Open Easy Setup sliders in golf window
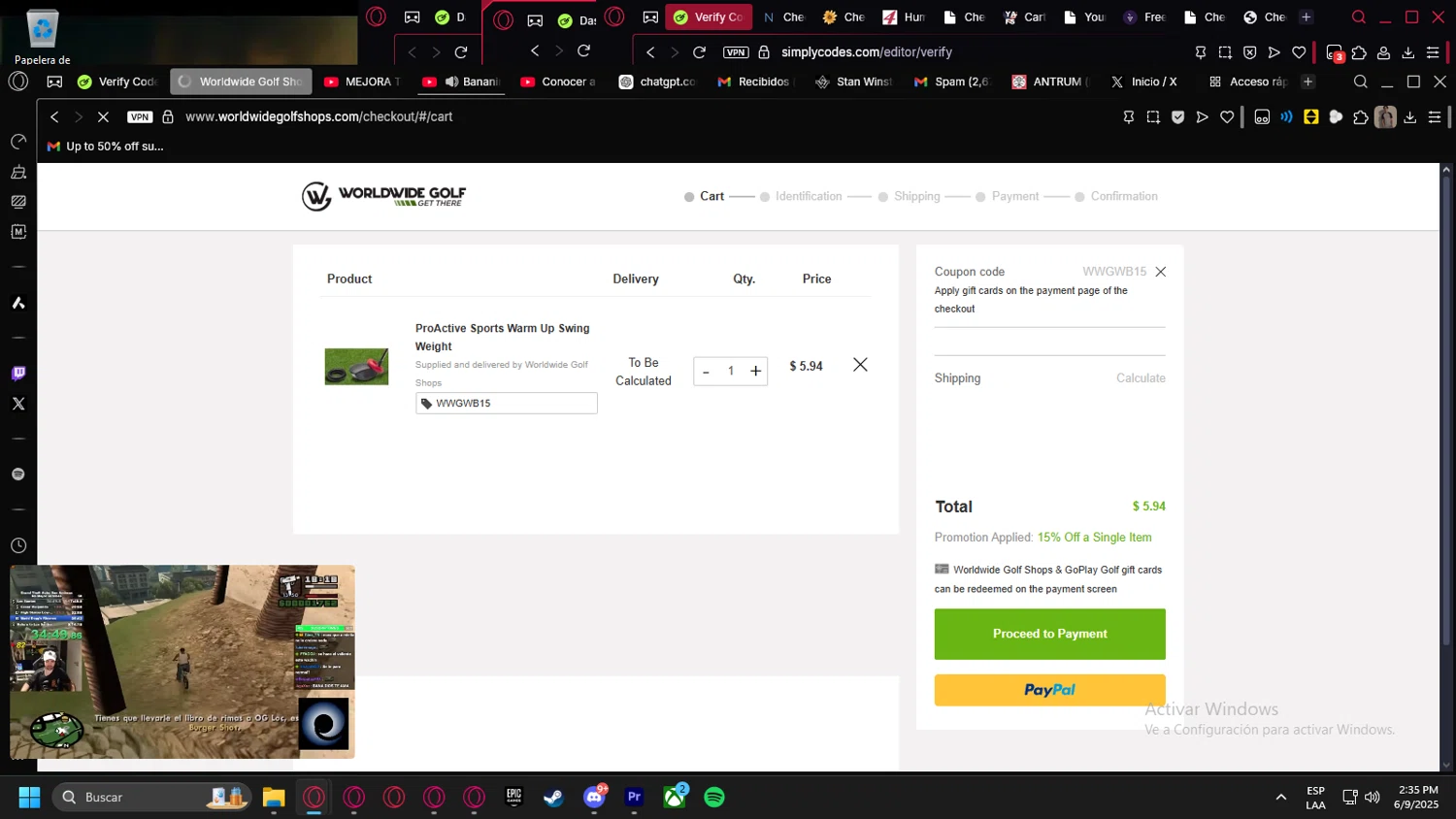 pyautogui.click(x=1435, y=116)
